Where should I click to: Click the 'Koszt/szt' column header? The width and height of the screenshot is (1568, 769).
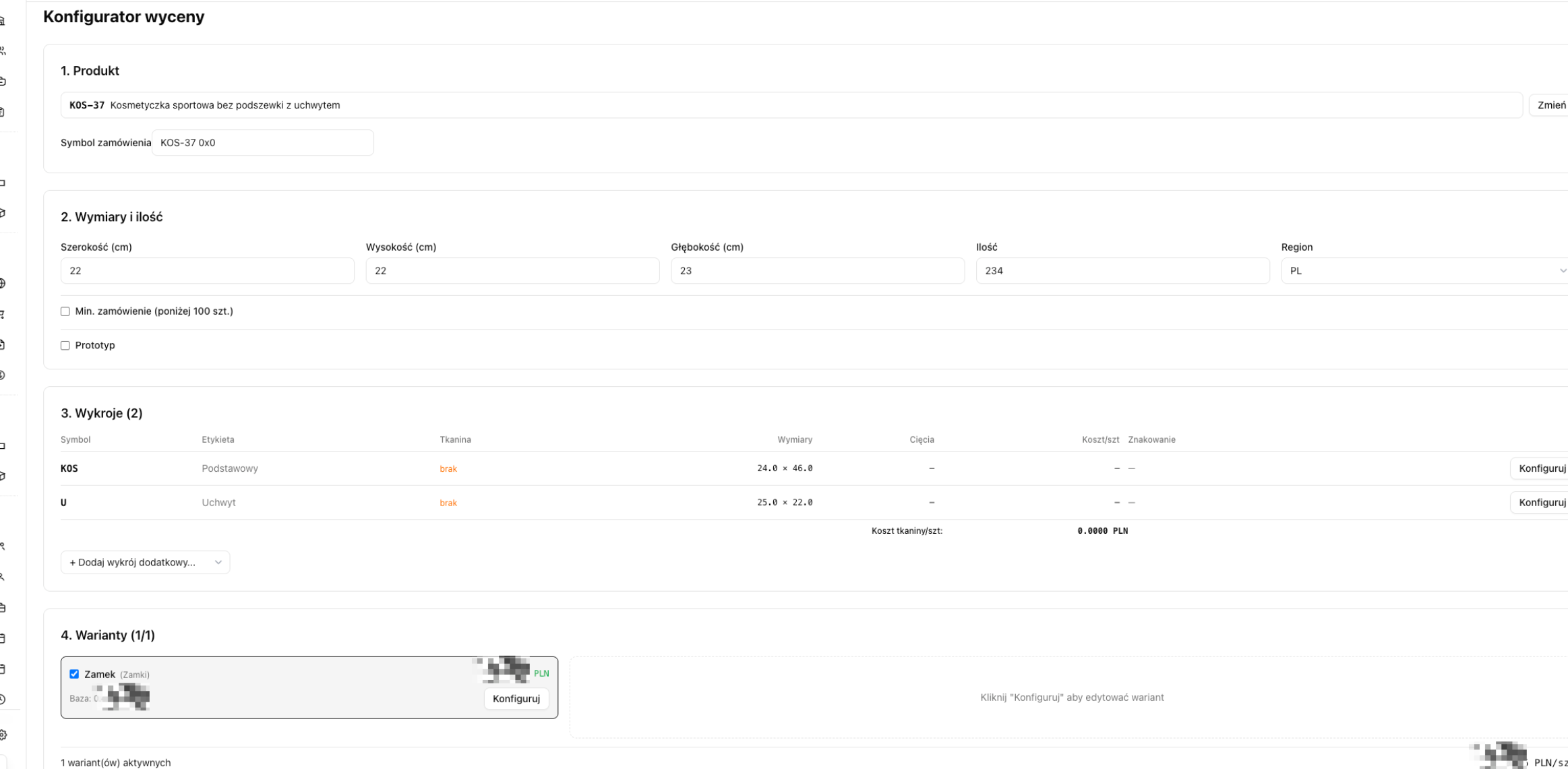pos(1100,439)
